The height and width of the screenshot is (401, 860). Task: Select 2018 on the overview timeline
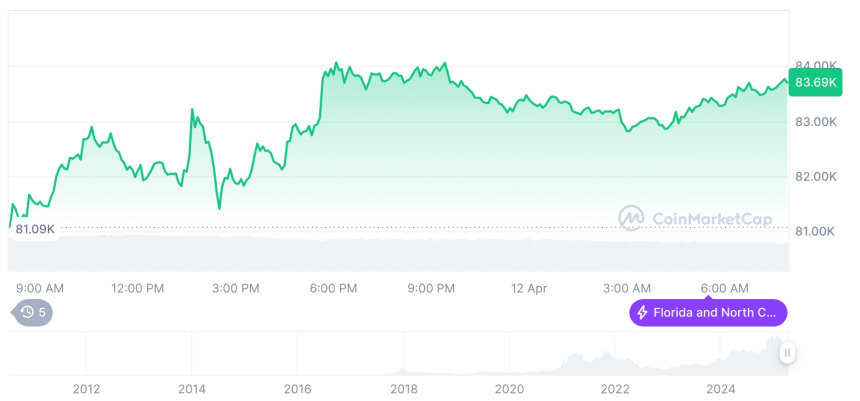click(x=404, y=389)
